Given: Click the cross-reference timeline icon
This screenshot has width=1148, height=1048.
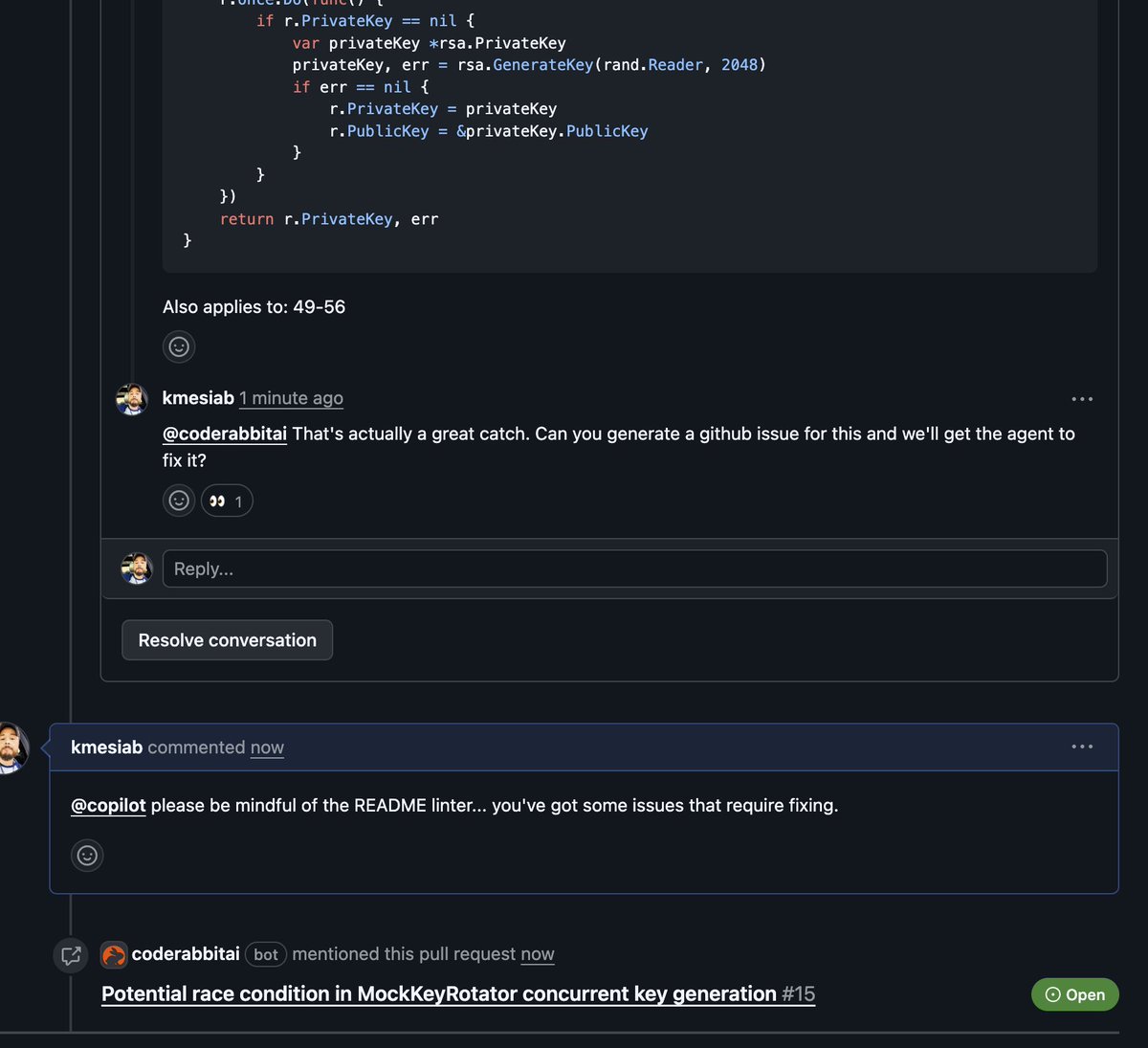Looking at the screenshot, I should tap(71, 954).
